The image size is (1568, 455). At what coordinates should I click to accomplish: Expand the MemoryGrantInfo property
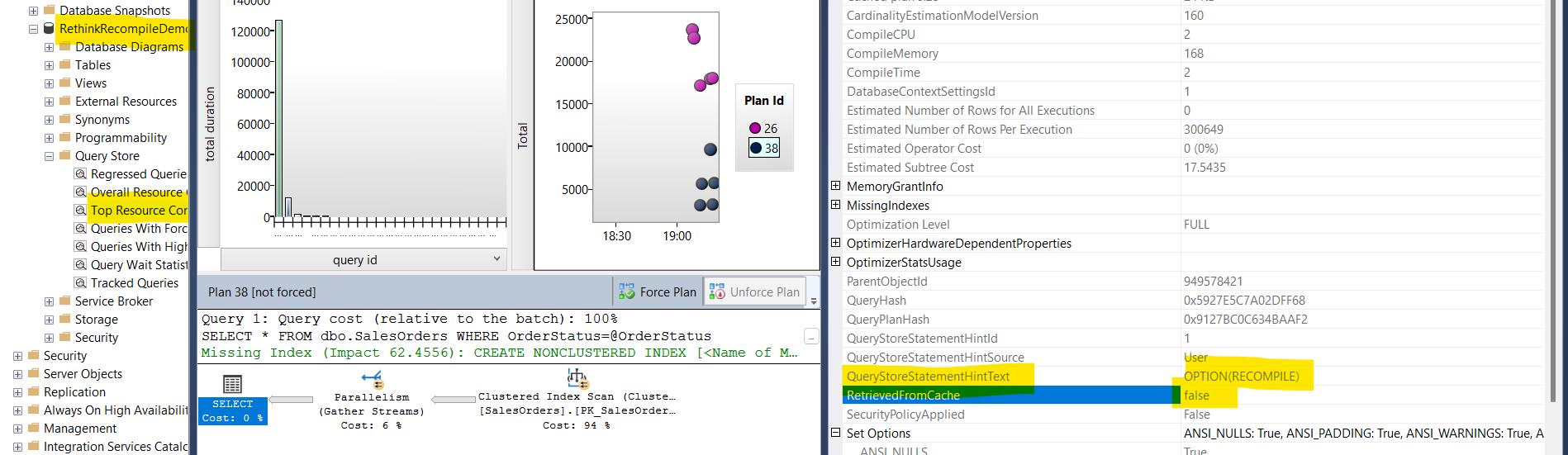point(835,187)
